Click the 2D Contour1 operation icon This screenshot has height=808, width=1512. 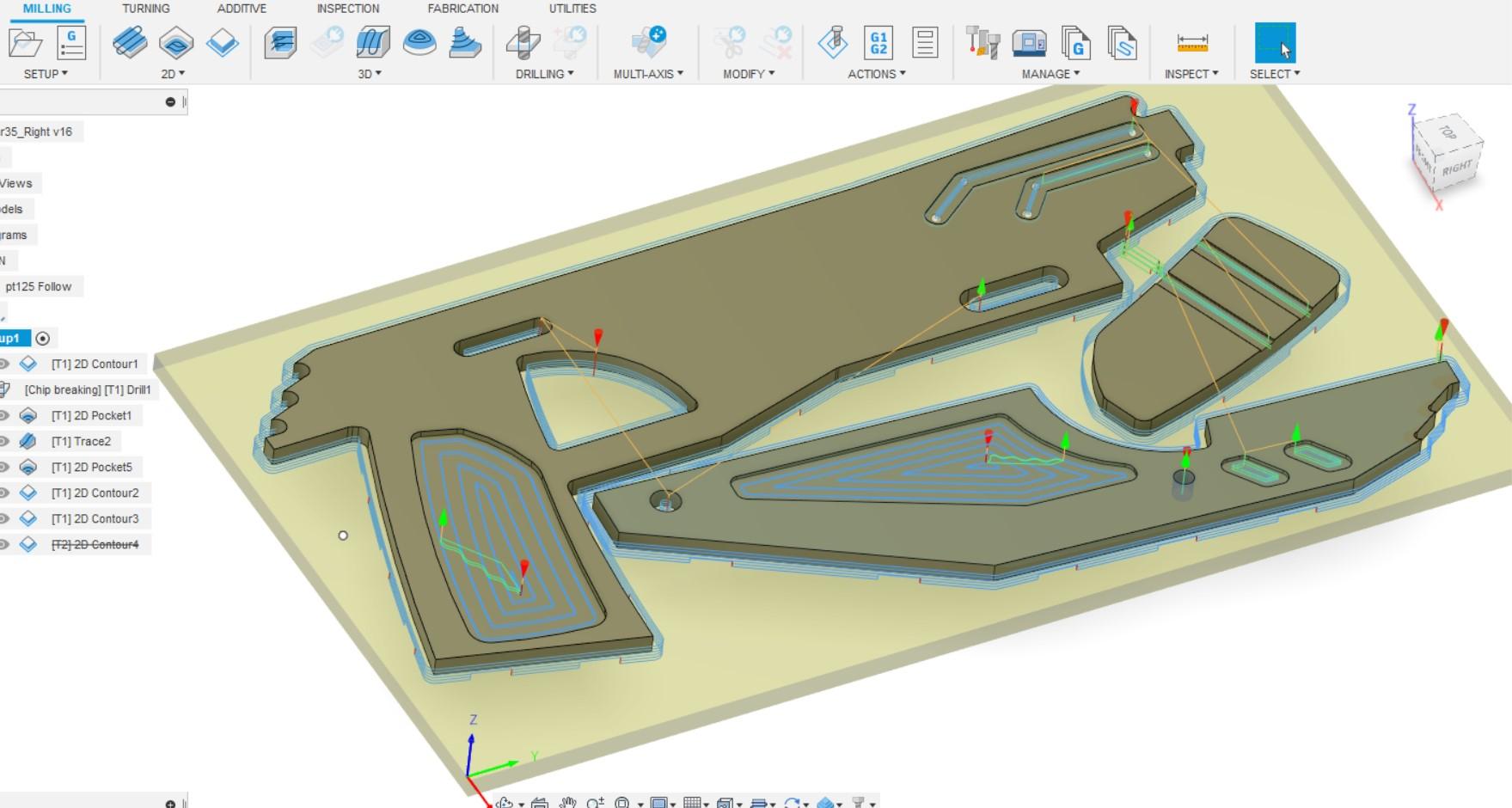tap(28, 364)
